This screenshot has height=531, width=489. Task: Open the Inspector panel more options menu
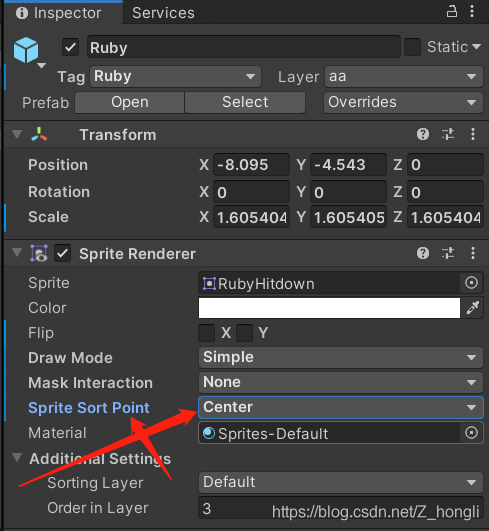[x=472, y=12]
